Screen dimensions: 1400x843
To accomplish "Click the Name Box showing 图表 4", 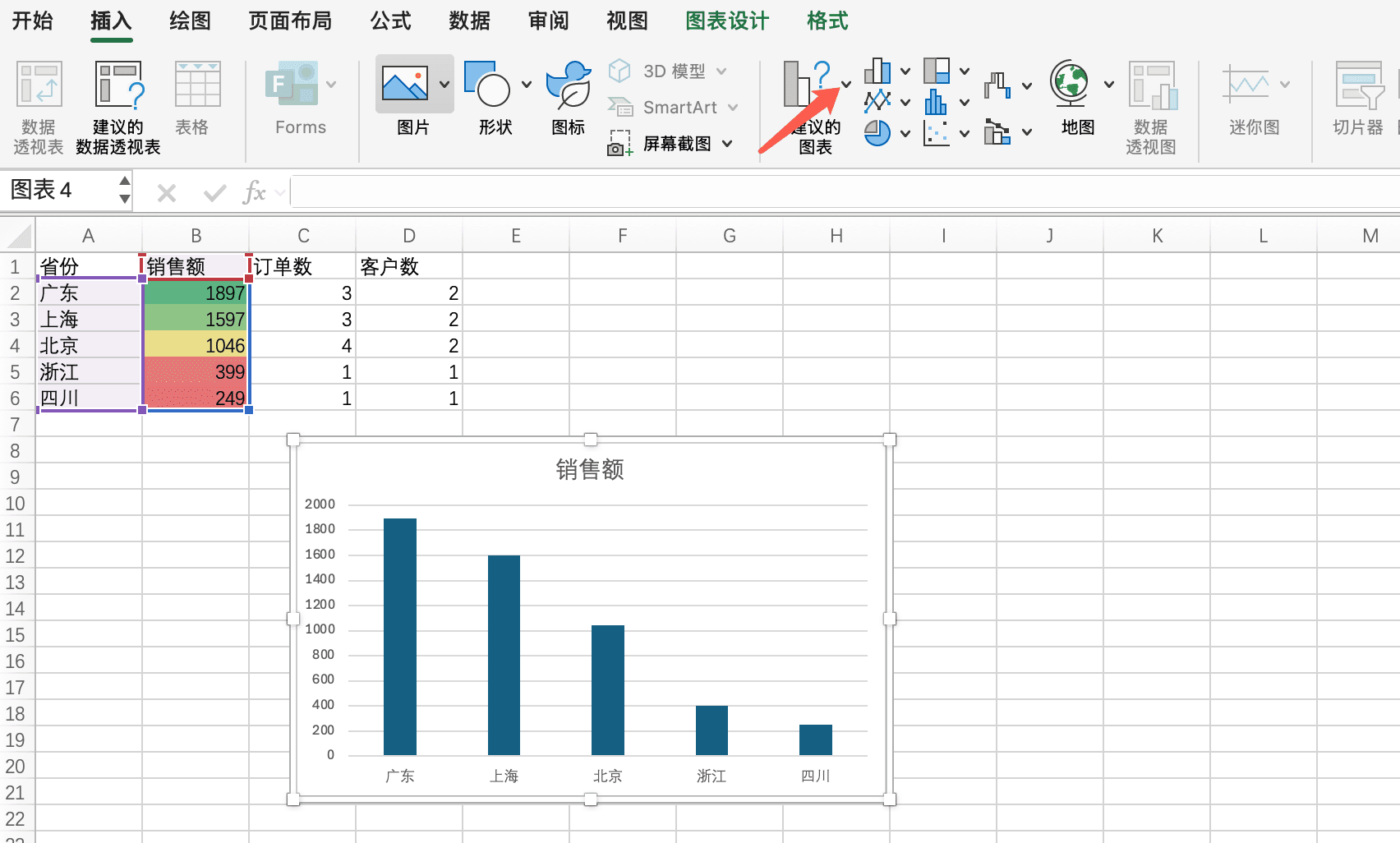I will (58, 191).
